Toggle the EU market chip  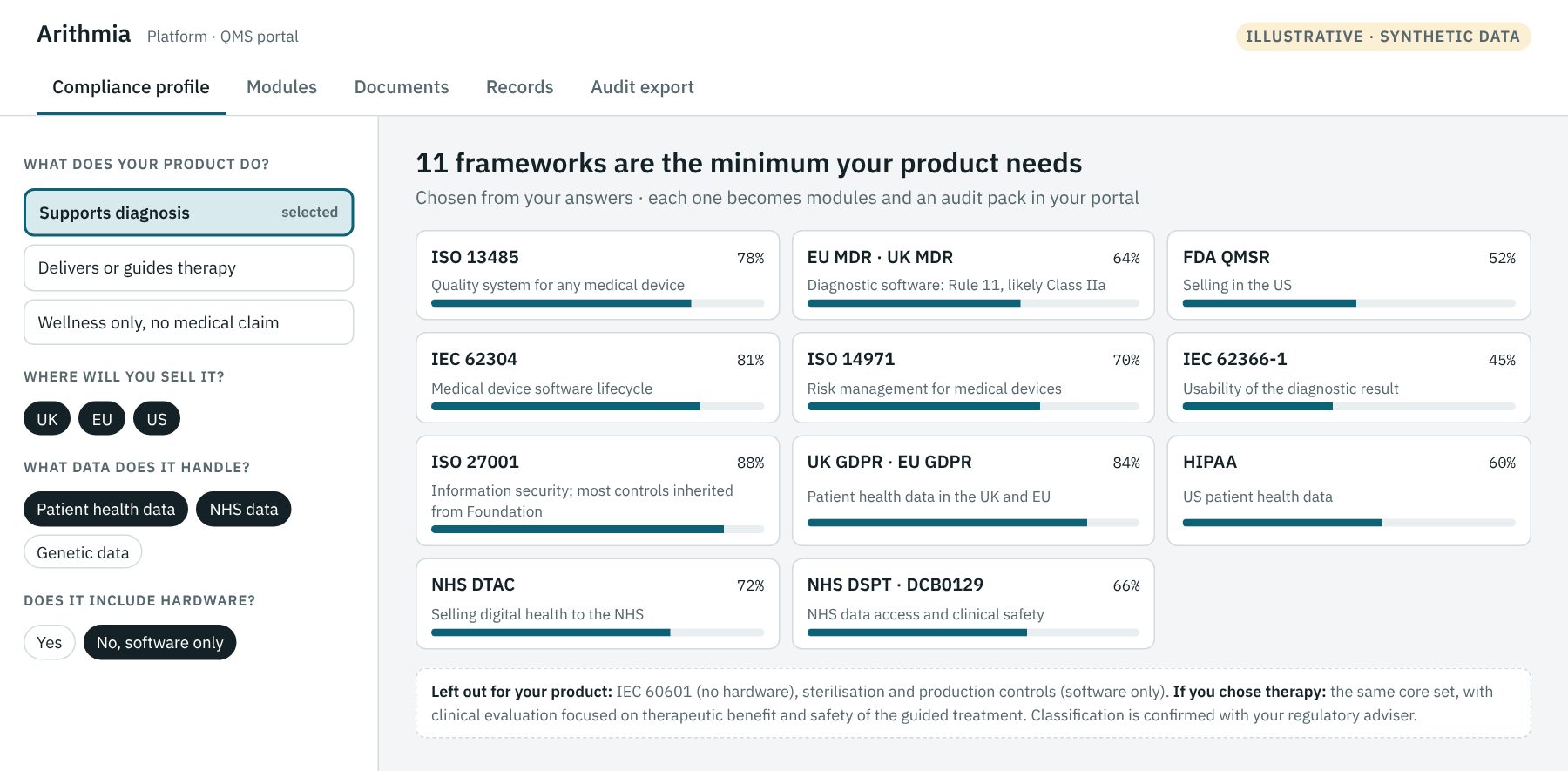pyautogui.click(x=102, y=419)
